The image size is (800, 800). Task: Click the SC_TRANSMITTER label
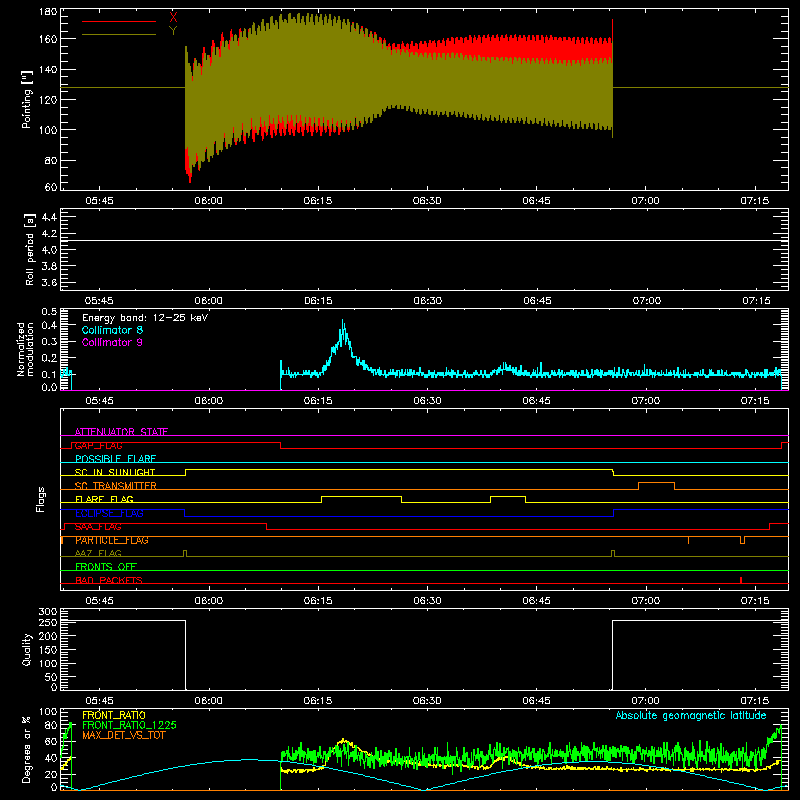pos(116,486)
